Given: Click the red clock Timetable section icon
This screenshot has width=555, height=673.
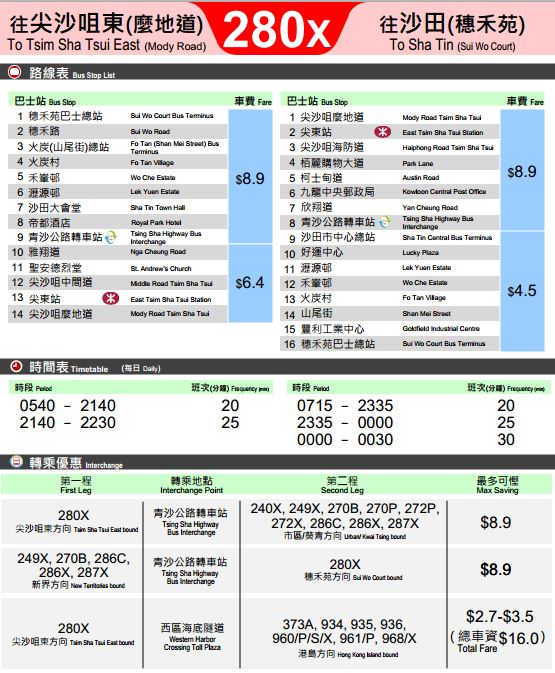Looking at the screenshot, I should (16, 367).
